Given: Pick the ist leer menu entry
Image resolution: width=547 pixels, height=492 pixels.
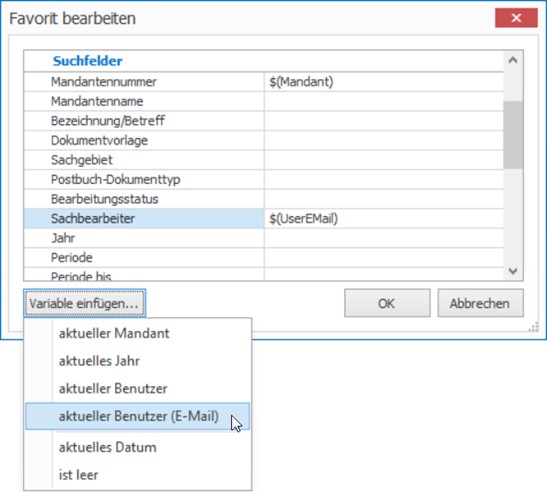Looking at the screenshot, I should tap(138, 475).
